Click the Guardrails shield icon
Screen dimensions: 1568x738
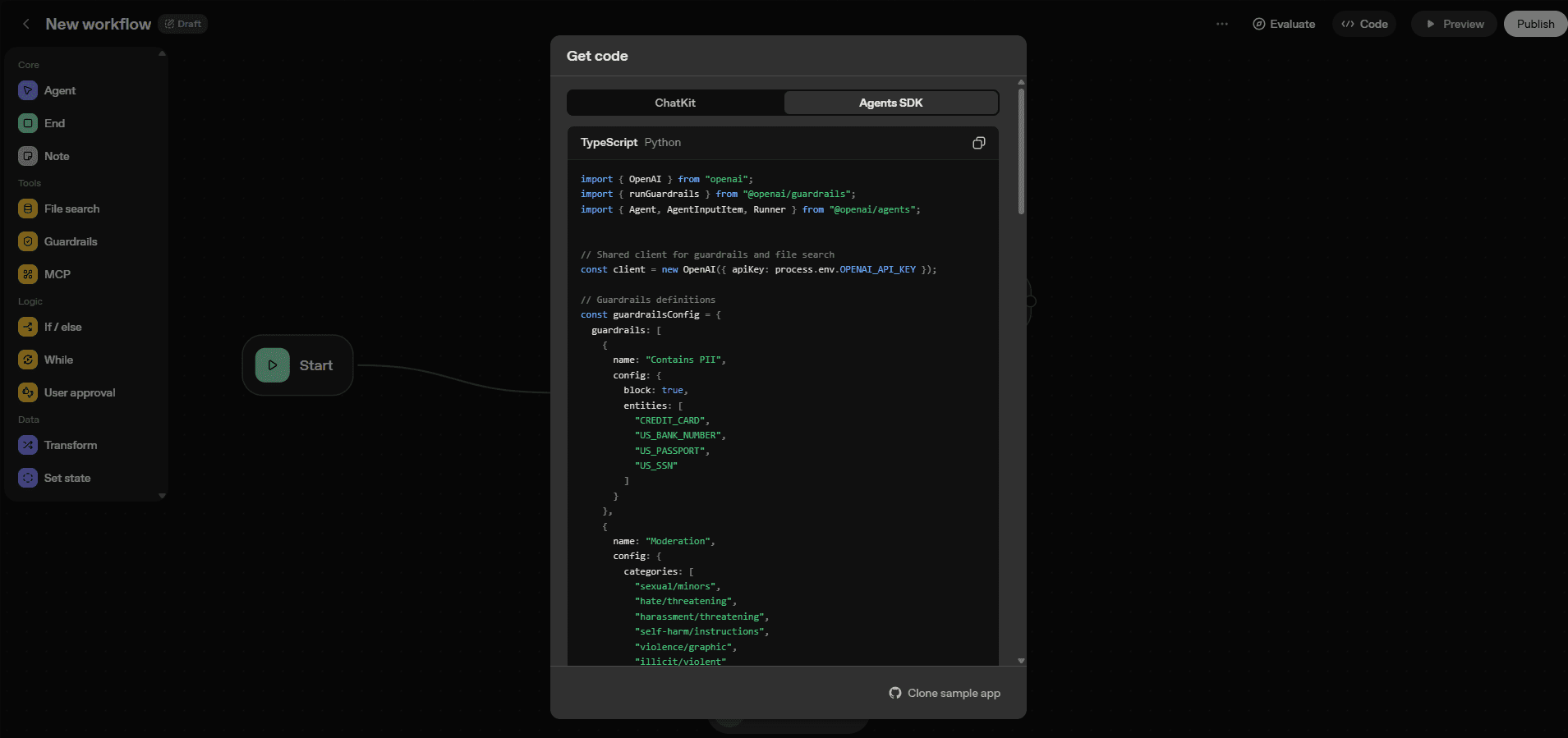28,241
